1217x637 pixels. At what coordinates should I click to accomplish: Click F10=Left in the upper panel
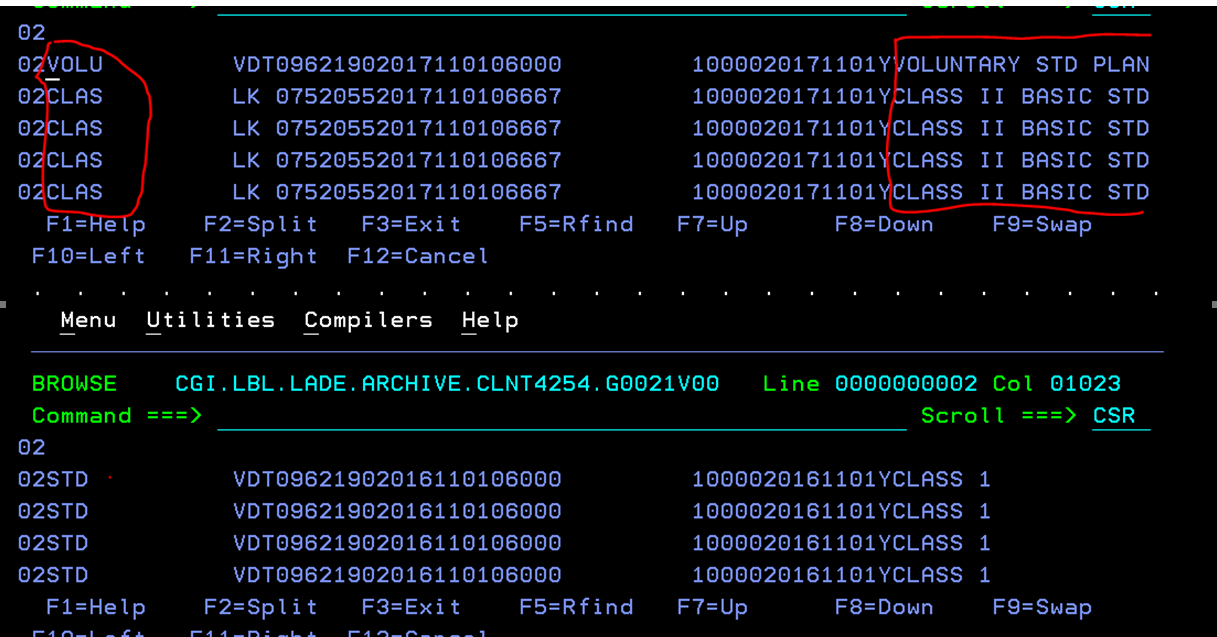(x=88, y=257)
